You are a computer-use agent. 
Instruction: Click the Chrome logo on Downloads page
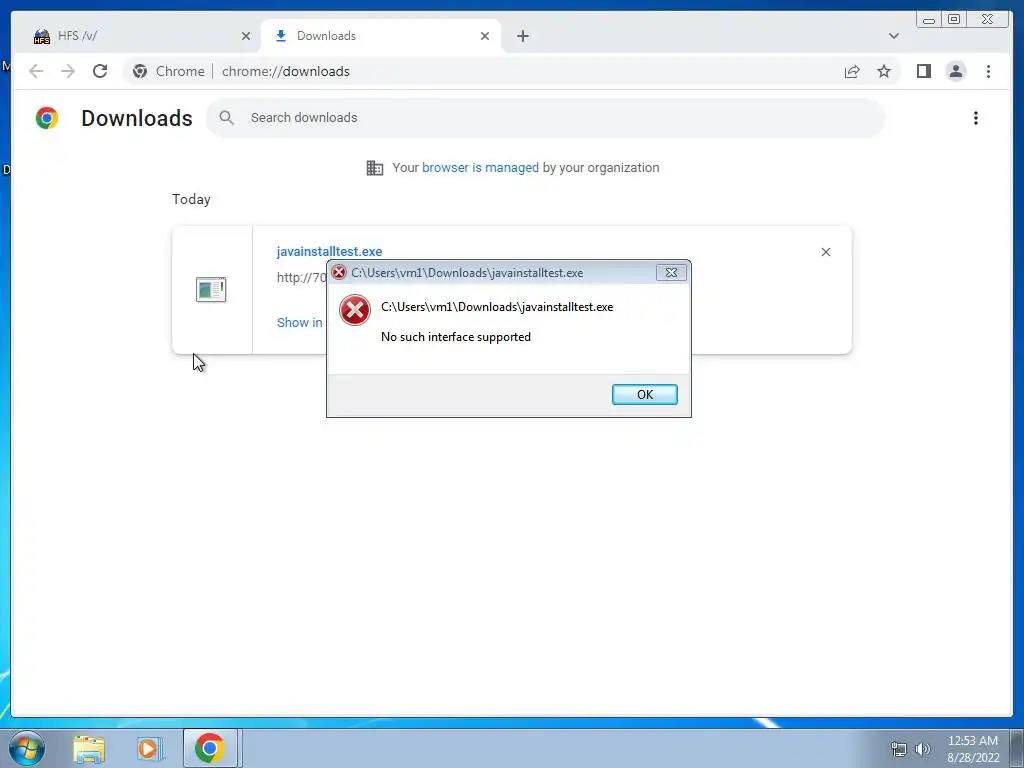pos(47,118)
